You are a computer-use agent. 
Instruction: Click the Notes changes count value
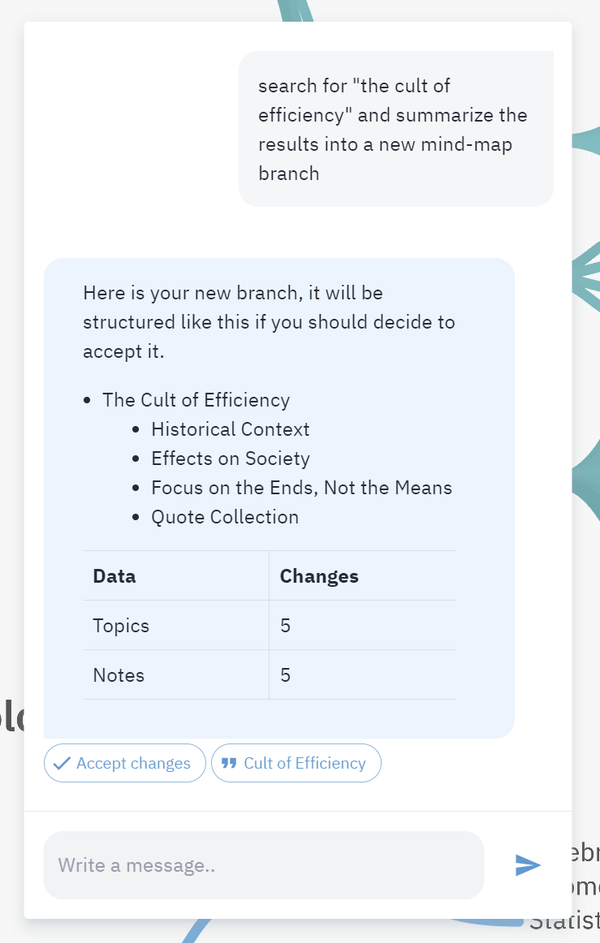click(285, 675)
